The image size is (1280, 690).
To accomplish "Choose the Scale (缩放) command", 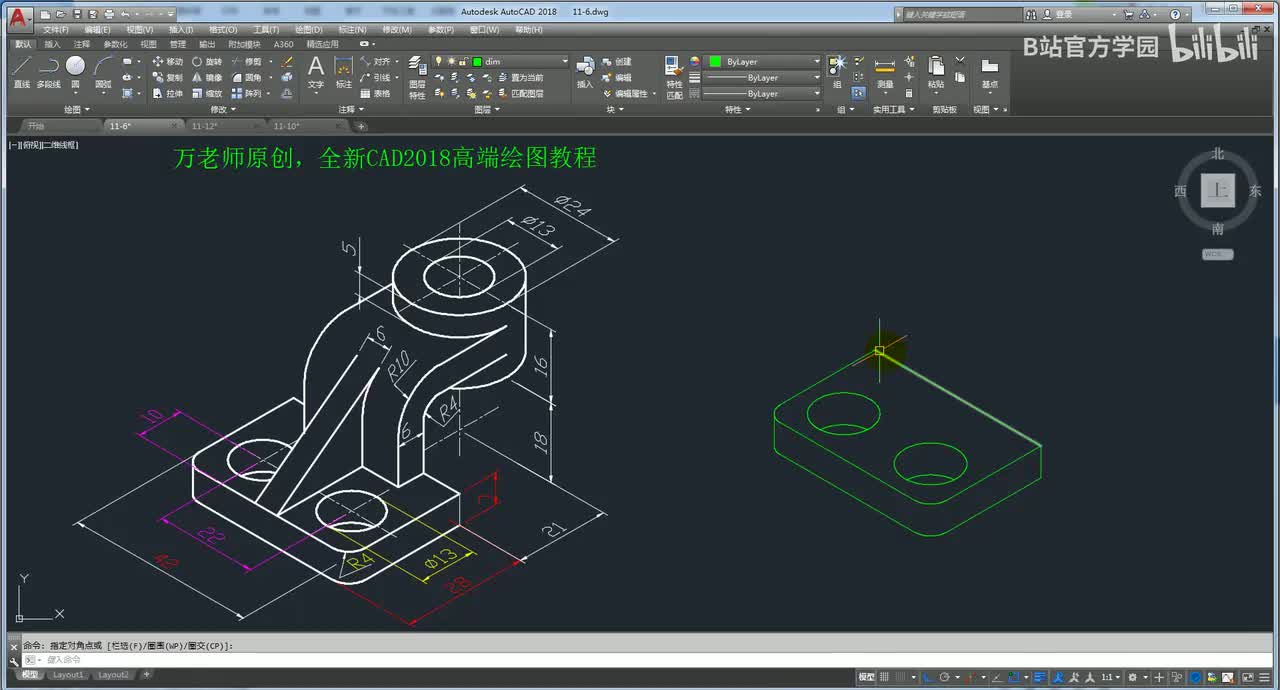I will coord(207,93).
